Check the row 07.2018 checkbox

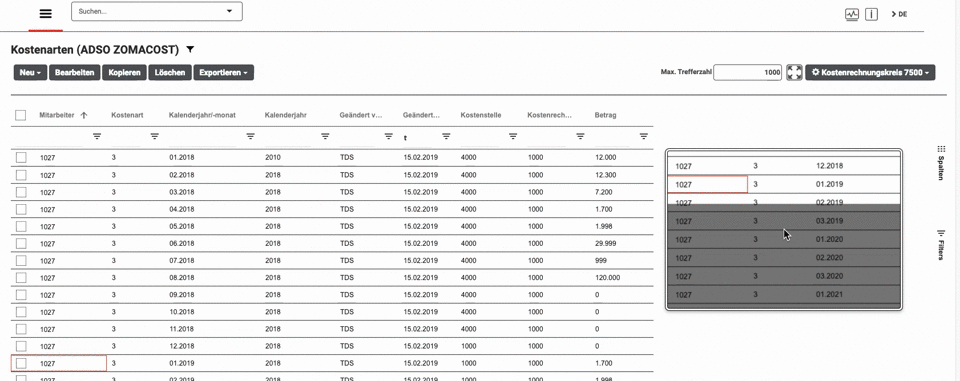click(21, 260)
